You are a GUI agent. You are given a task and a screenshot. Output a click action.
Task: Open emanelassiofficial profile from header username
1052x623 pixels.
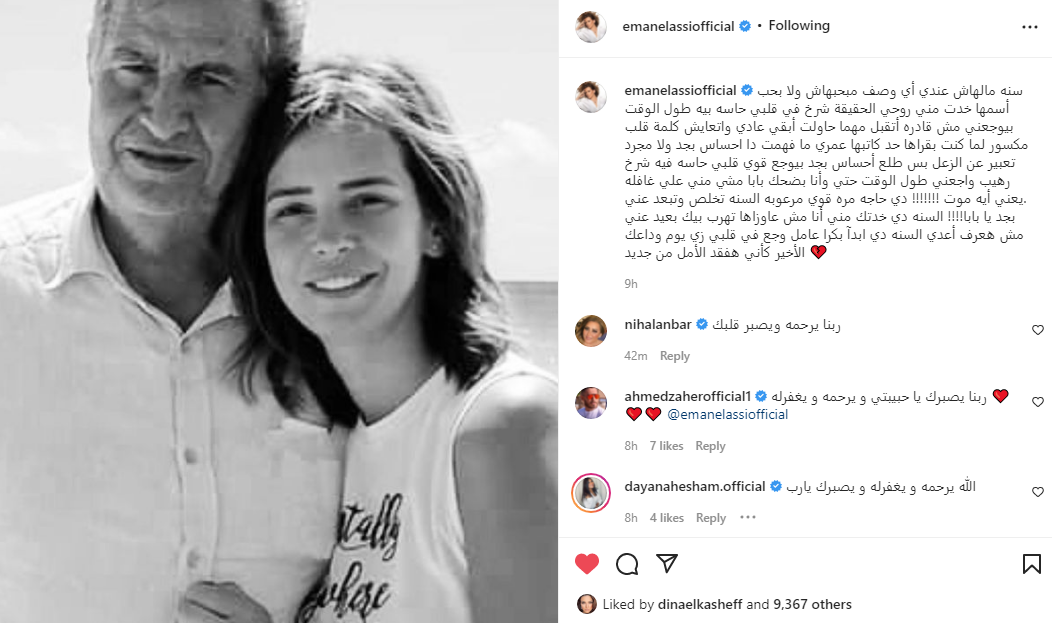(x=678, y=26)
